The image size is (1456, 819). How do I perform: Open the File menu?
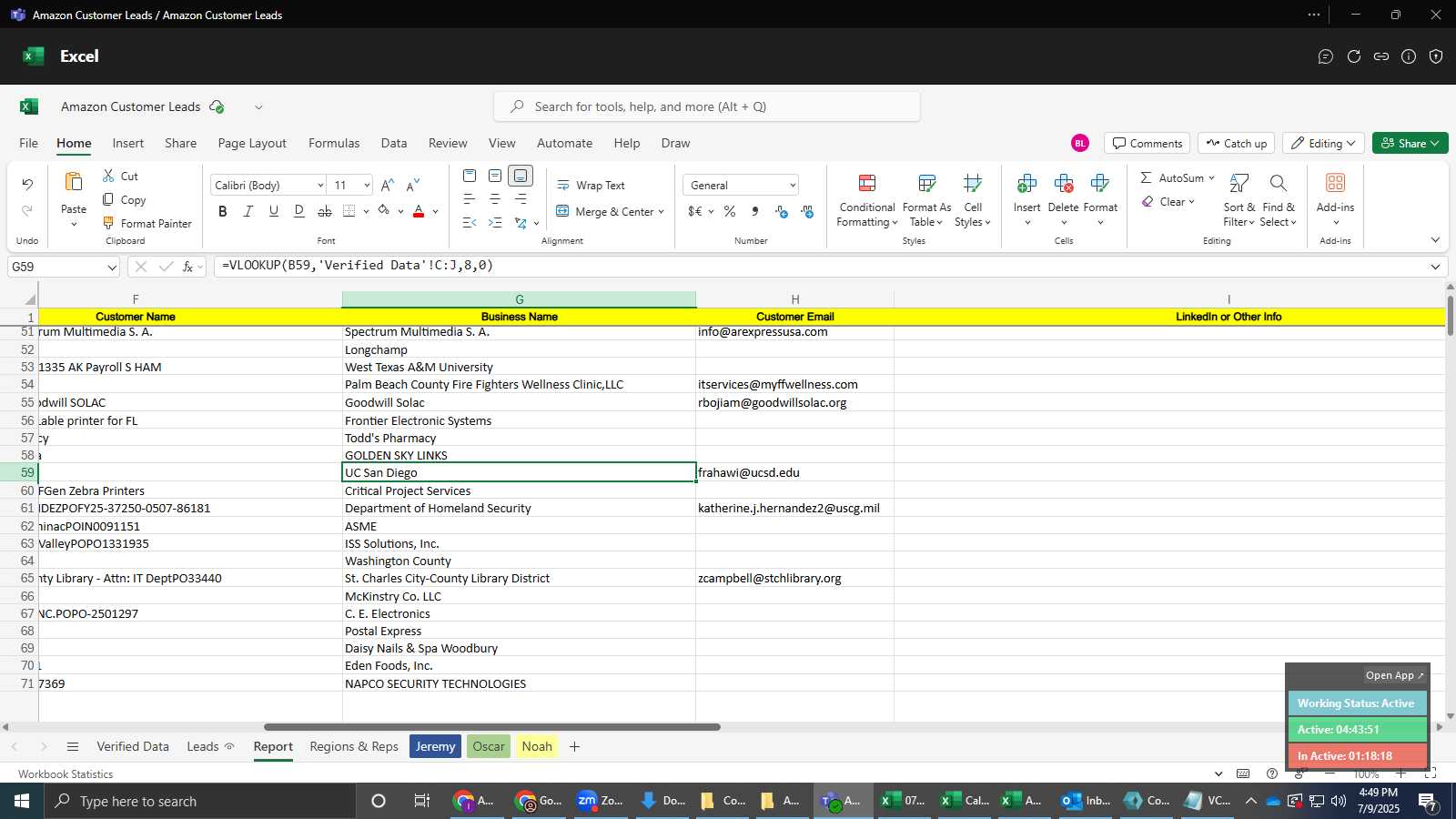pos(29,143)
